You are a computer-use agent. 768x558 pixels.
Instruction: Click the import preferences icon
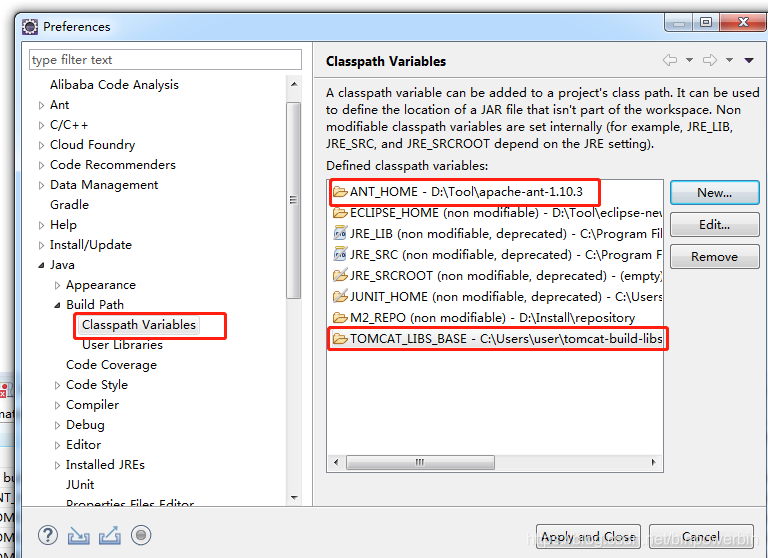[x=78, y=535]
